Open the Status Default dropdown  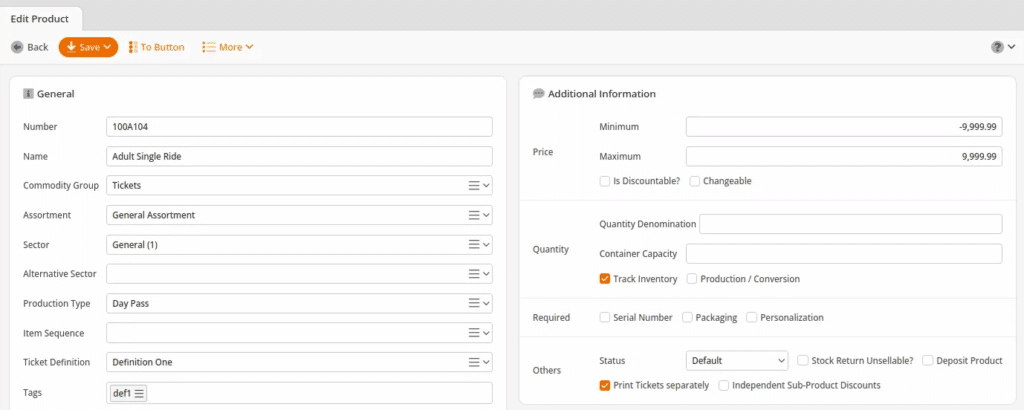point(737,360)
